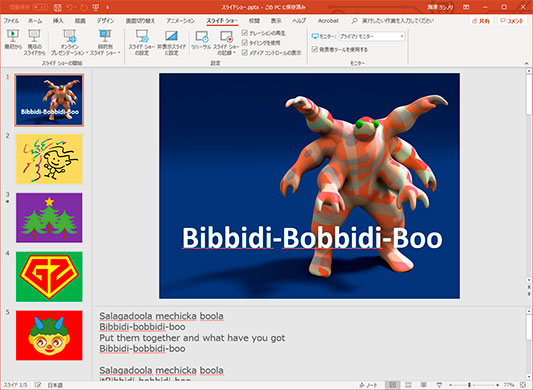Click the notes pane scroll down arrow
The image size is (533, 390).
point(529,377)
